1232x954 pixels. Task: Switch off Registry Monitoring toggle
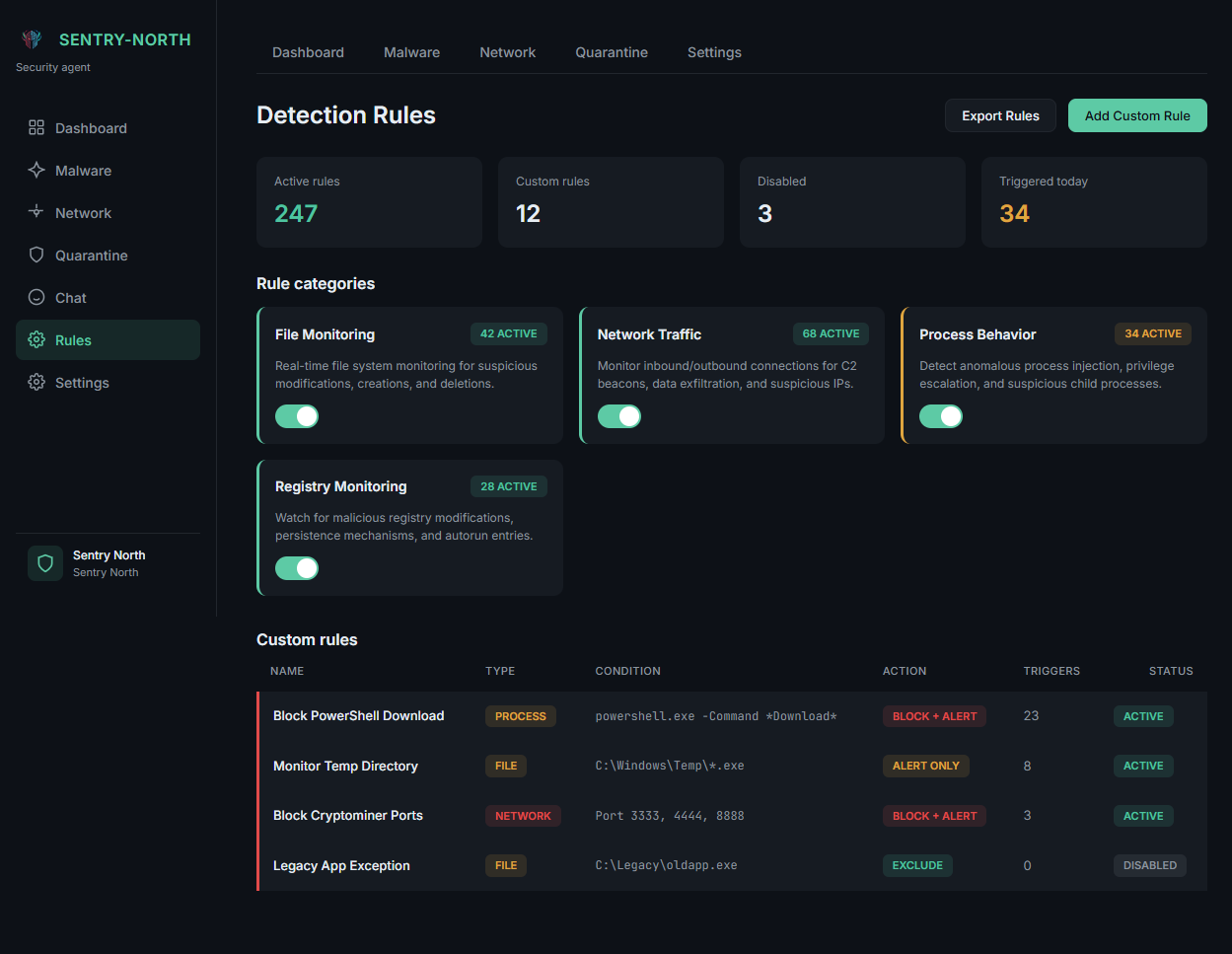(x=297, y=568)
